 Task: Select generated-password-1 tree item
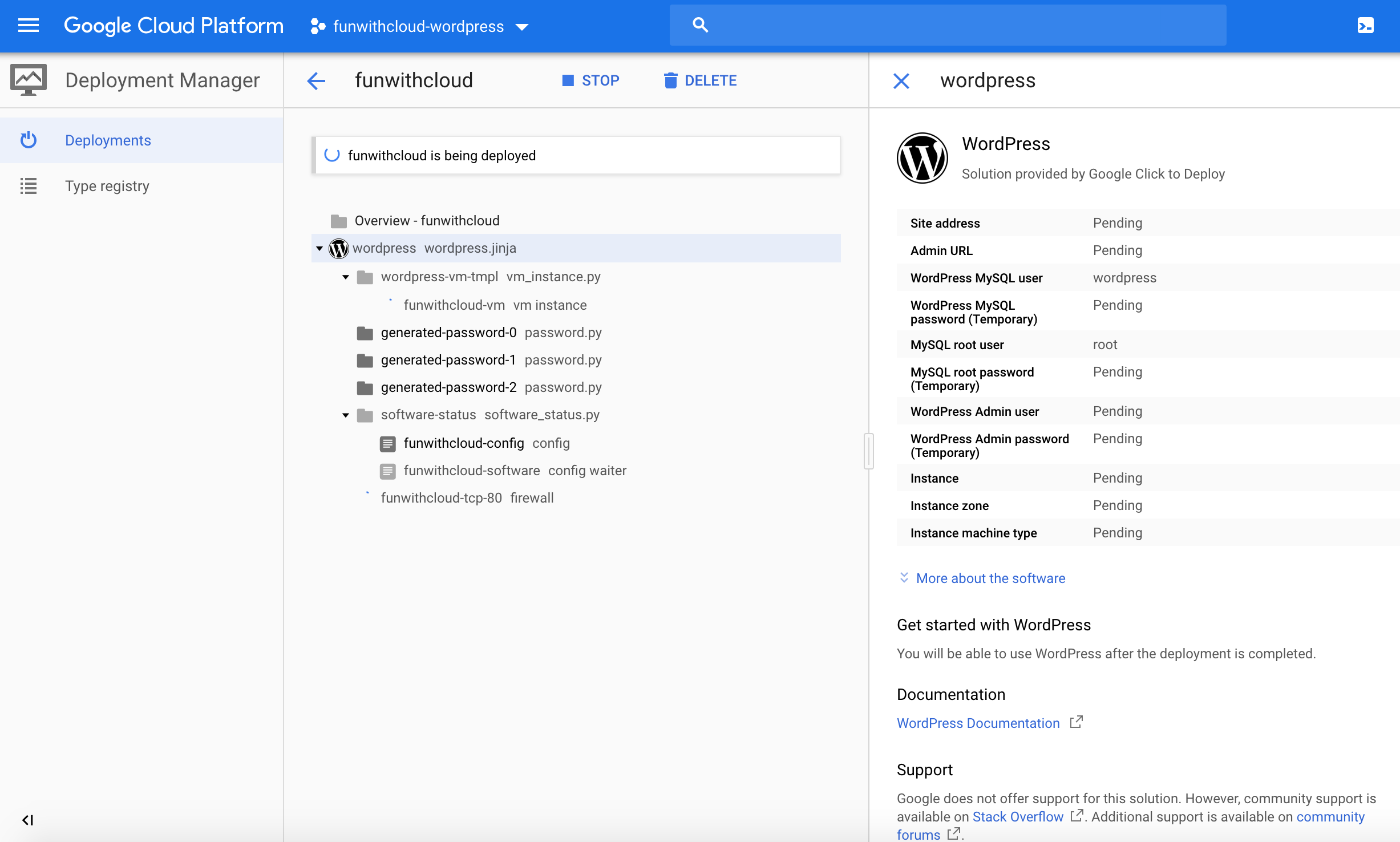(x=448, y=360)
